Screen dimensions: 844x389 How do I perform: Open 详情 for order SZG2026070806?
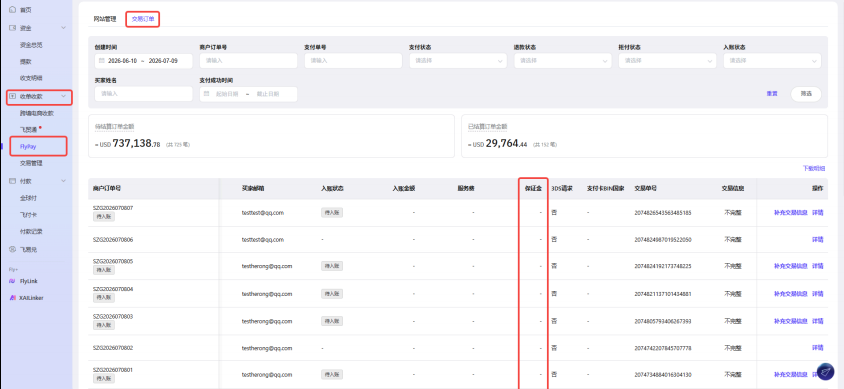(x=818, y=239)
